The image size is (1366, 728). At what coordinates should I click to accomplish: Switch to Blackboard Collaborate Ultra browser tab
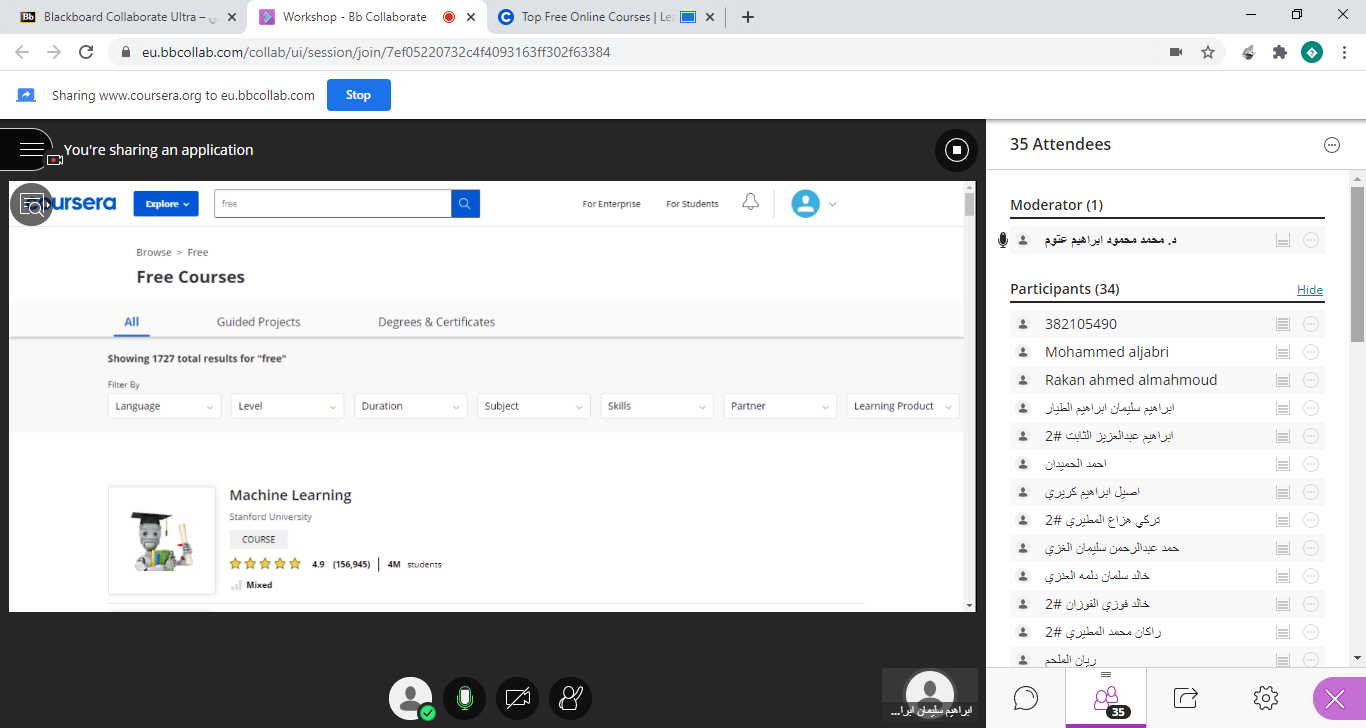pyautogui.click(x=126, y=17)
